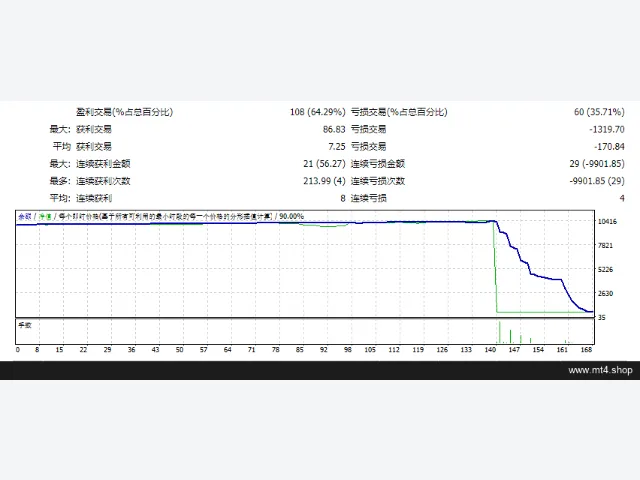Image resolution: width=640 pixels, height=480 pixels.
Task: Click the x-axis label '85'
Action: coord(300,350)
